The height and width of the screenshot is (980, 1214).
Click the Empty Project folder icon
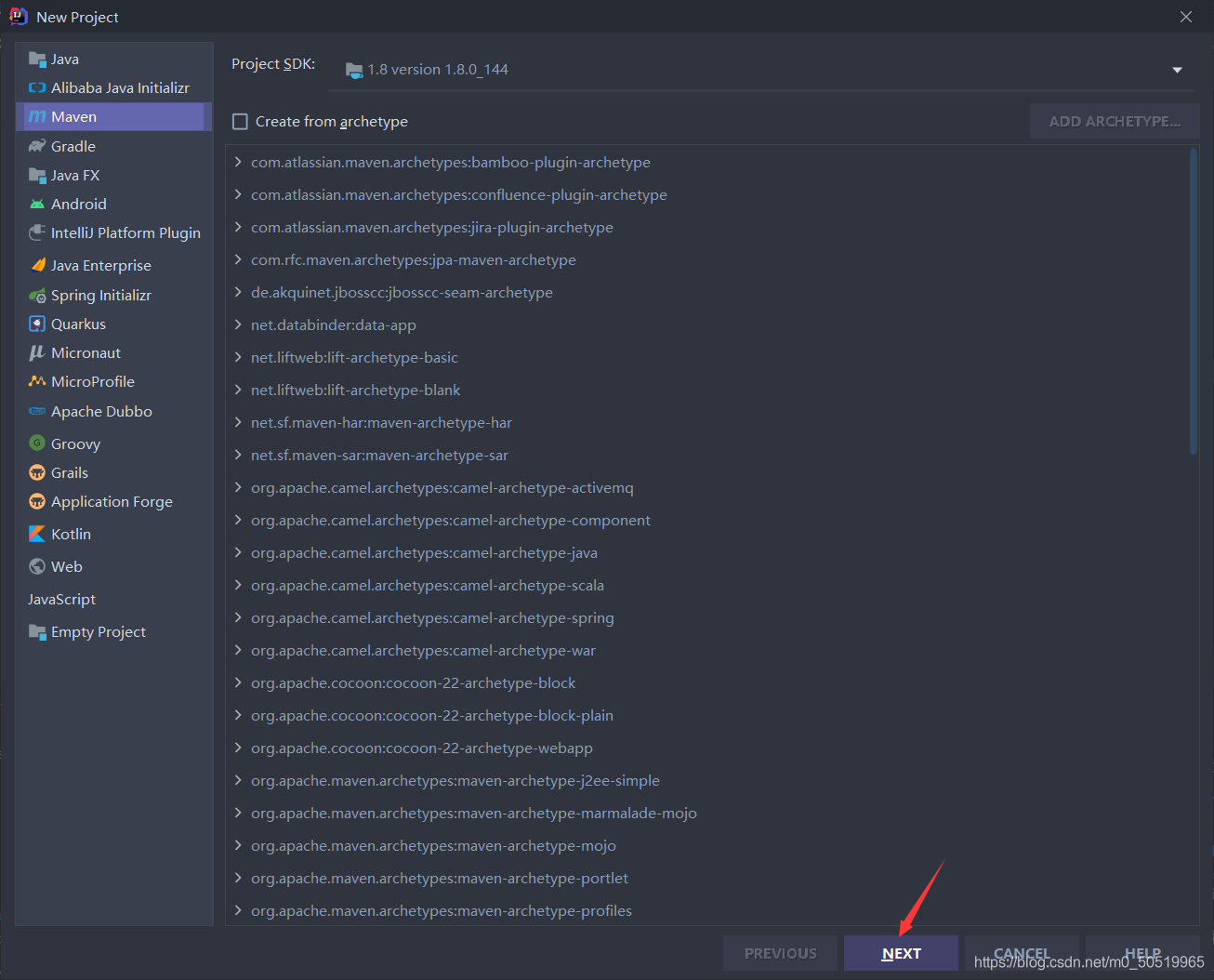37,632
